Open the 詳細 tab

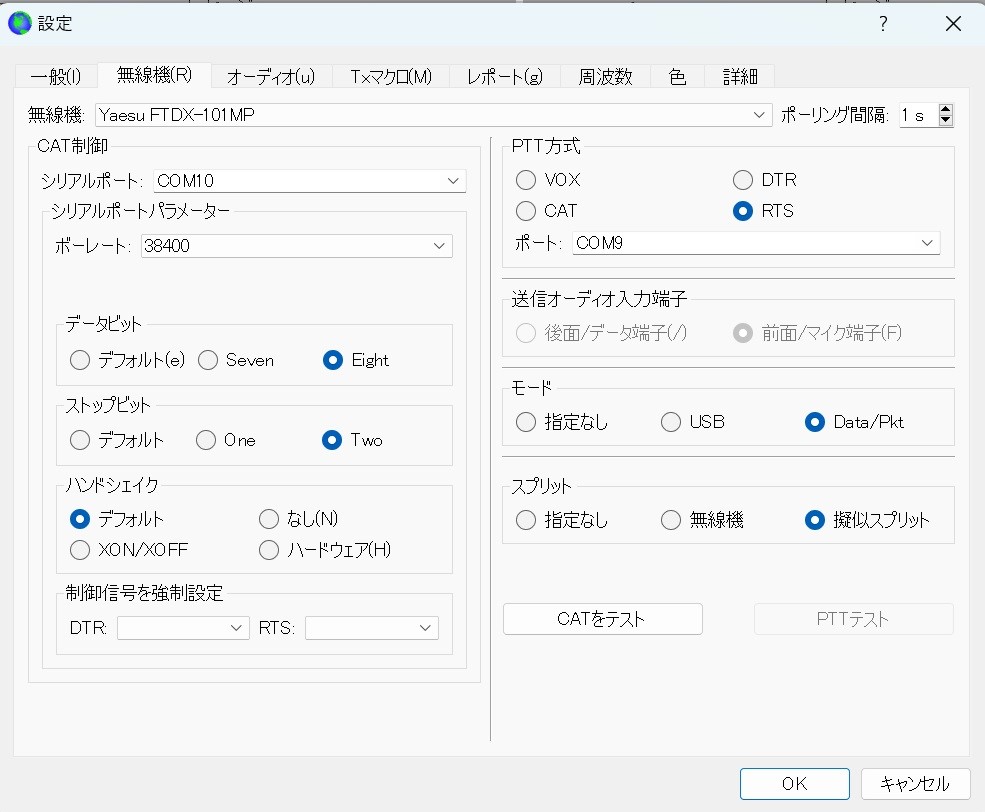click(x=740, y=77)
